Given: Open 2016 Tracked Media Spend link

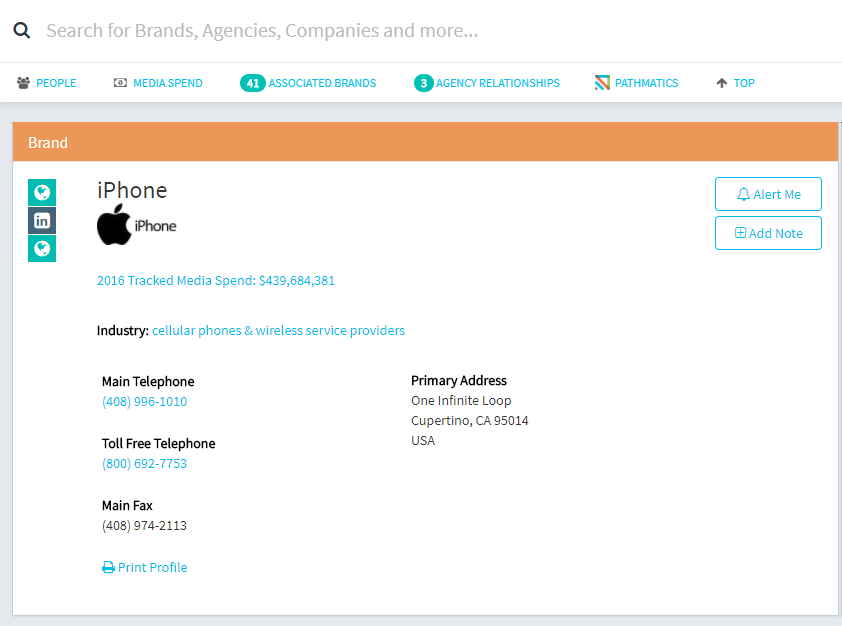Looking at the screenshot, I should 216,280.
